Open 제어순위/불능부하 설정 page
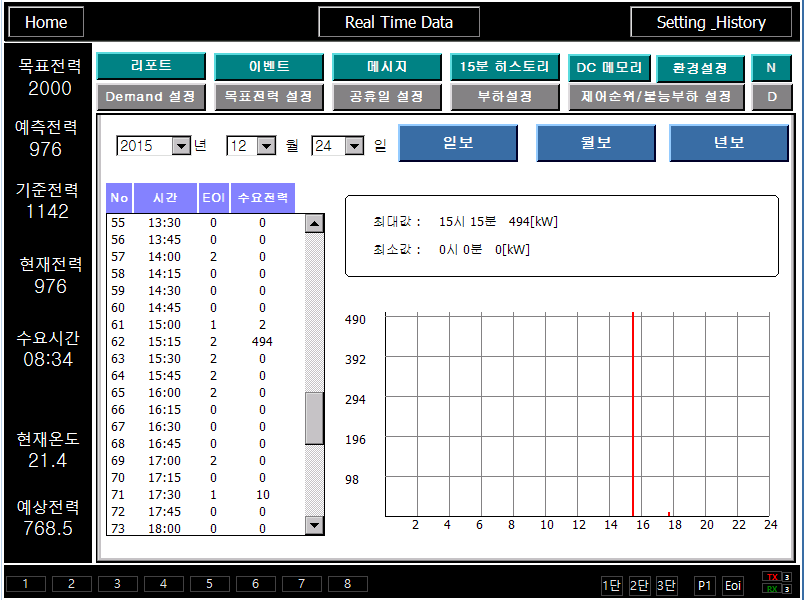 coord(656,97)
